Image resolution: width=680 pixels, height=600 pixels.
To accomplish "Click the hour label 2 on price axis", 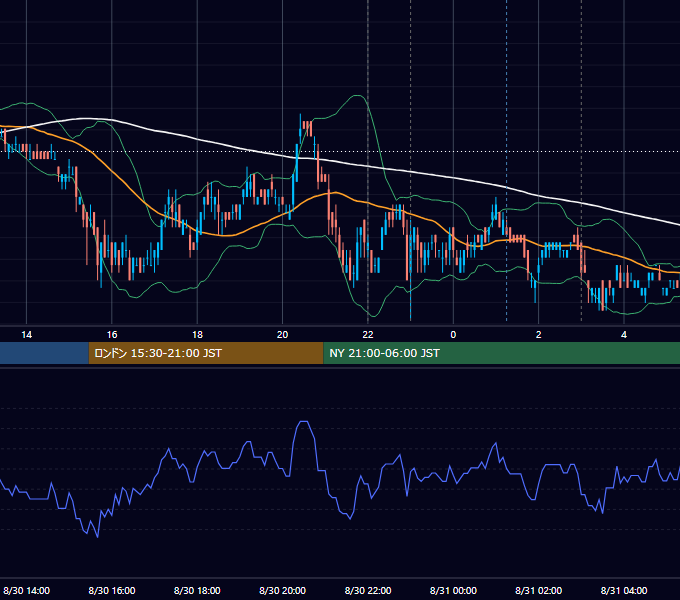I will [539, 335].
